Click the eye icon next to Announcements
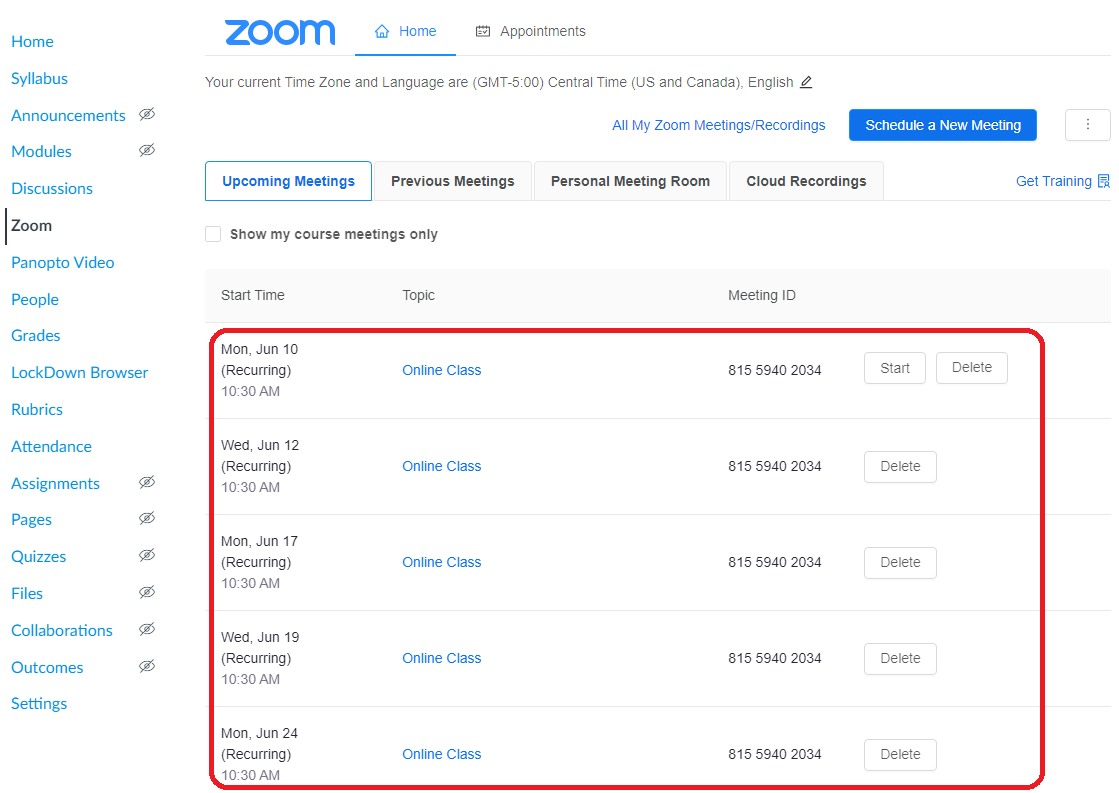The width and height of the screenshot is (1119, 793). (147, 115)
